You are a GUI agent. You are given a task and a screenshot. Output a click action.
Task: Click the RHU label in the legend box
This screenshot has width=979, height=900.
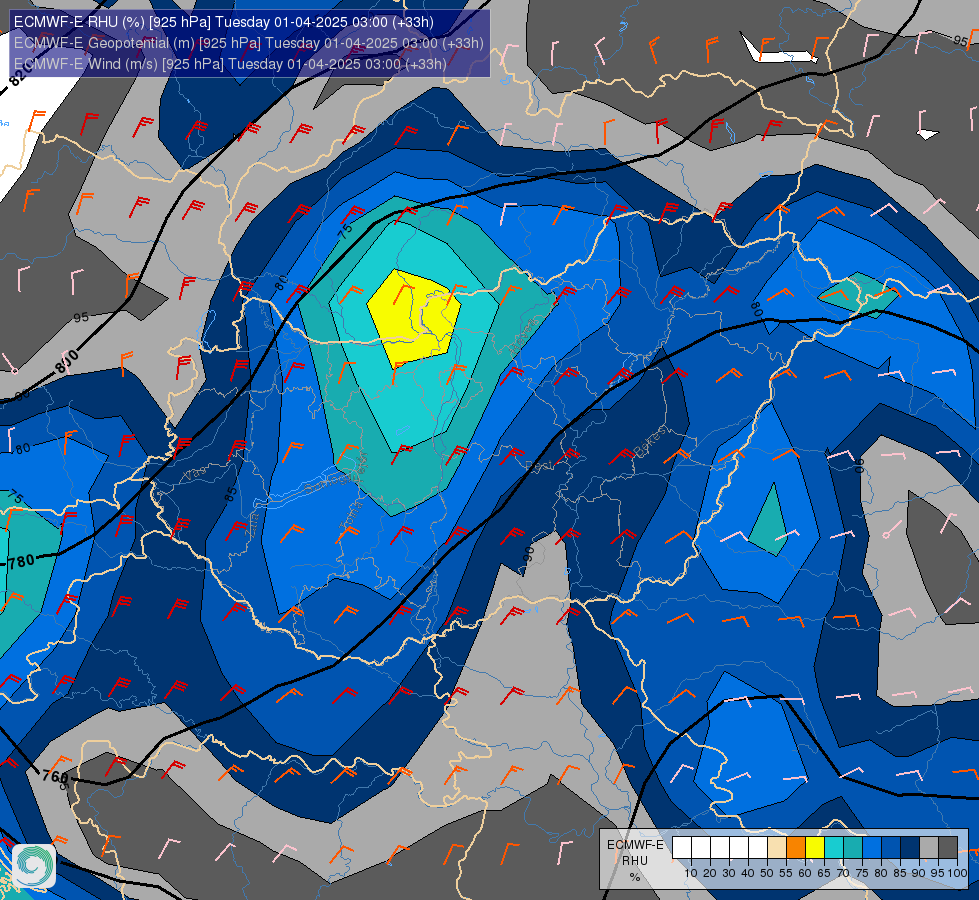635,861
